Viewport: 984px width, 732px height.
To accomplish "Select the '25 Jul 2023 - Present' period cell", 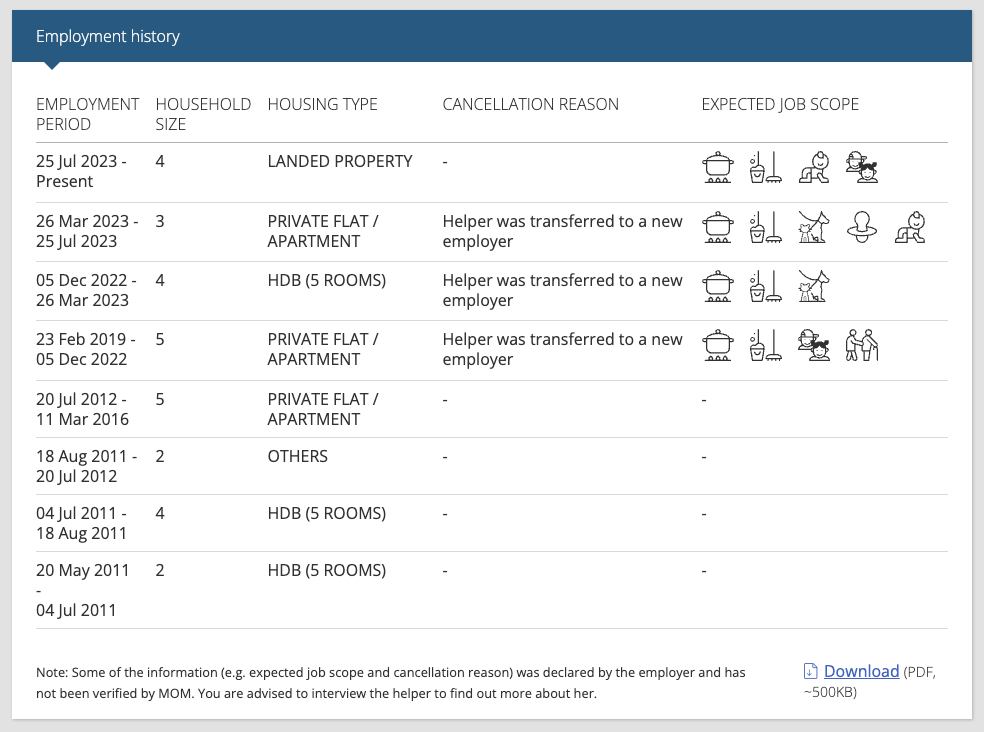I will (81, 171).
